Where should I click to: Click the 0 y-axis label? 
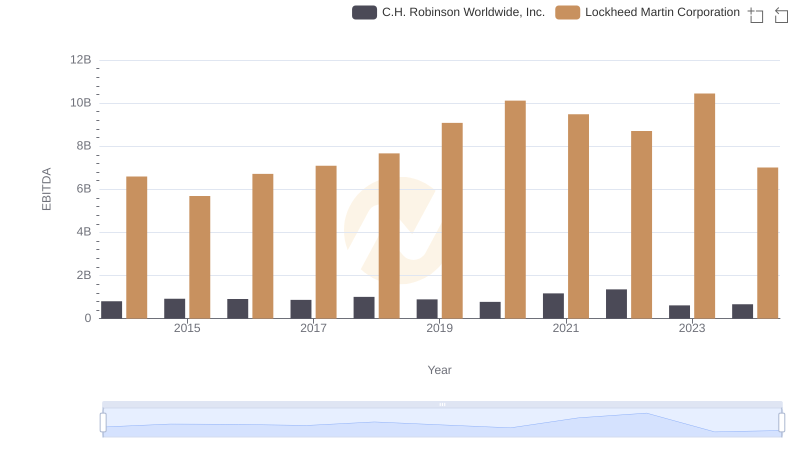tap(88, 318)
